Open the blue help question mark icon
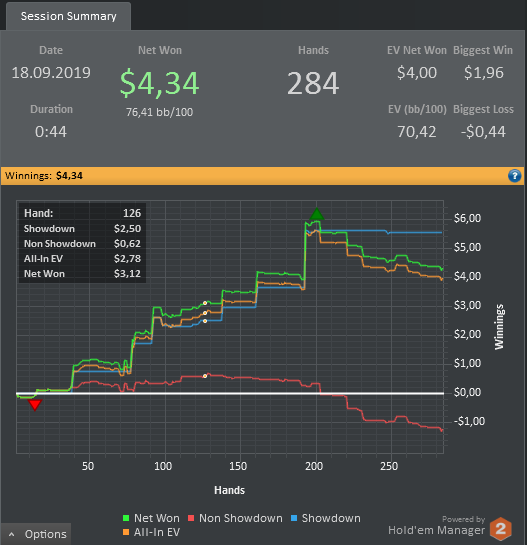Viewport: 527px width, 545px height. pyautogui.click(x=514, y=176)
